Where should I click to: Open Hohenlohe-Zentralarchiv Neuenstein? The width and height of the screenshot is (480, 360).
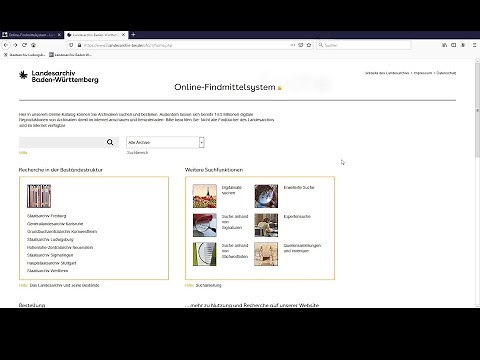click(x=60, y=248)
